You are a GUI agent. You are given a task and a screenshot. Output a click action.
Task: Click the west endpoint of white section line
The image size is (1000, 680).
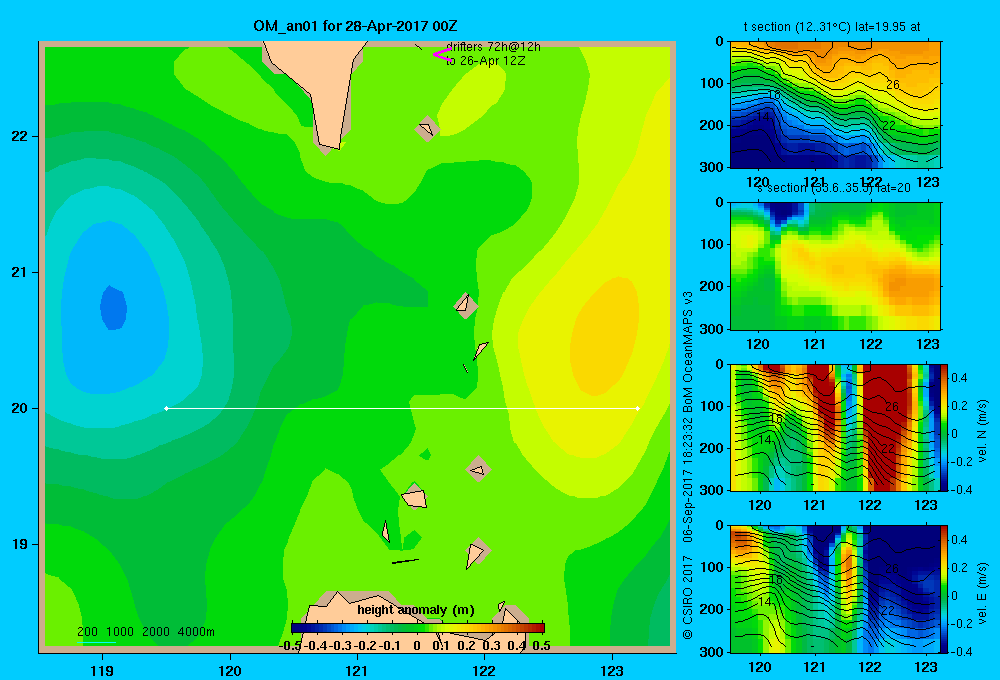[x=166, y=408]
